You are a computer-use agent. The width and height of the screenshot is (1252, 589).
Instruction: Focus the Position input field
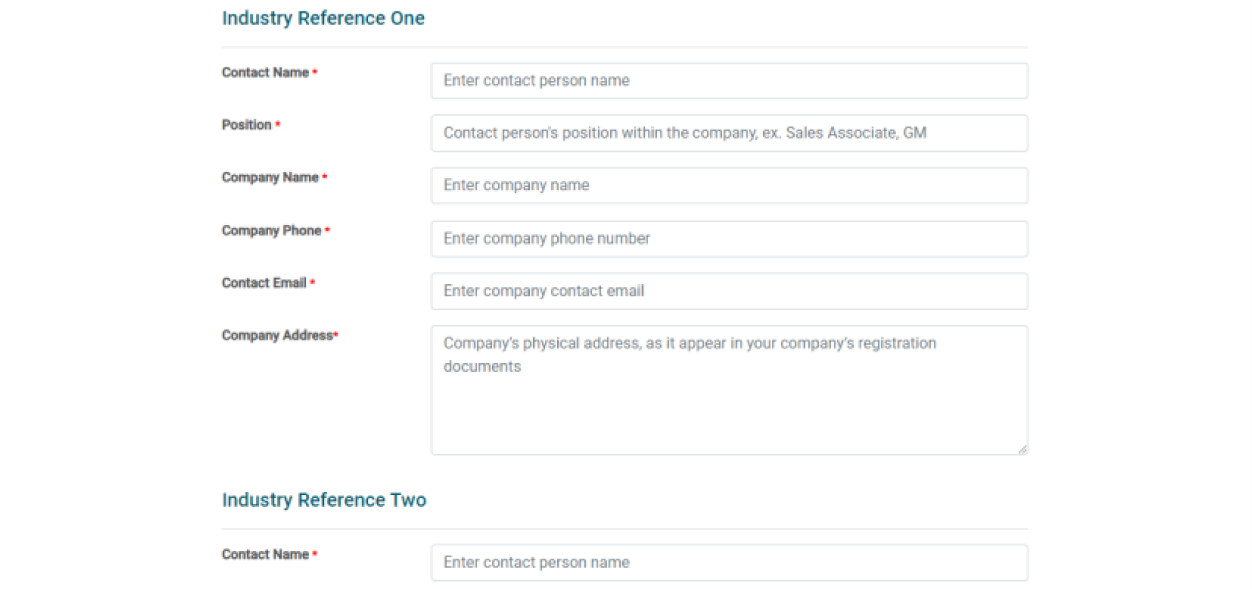(728, 133)
